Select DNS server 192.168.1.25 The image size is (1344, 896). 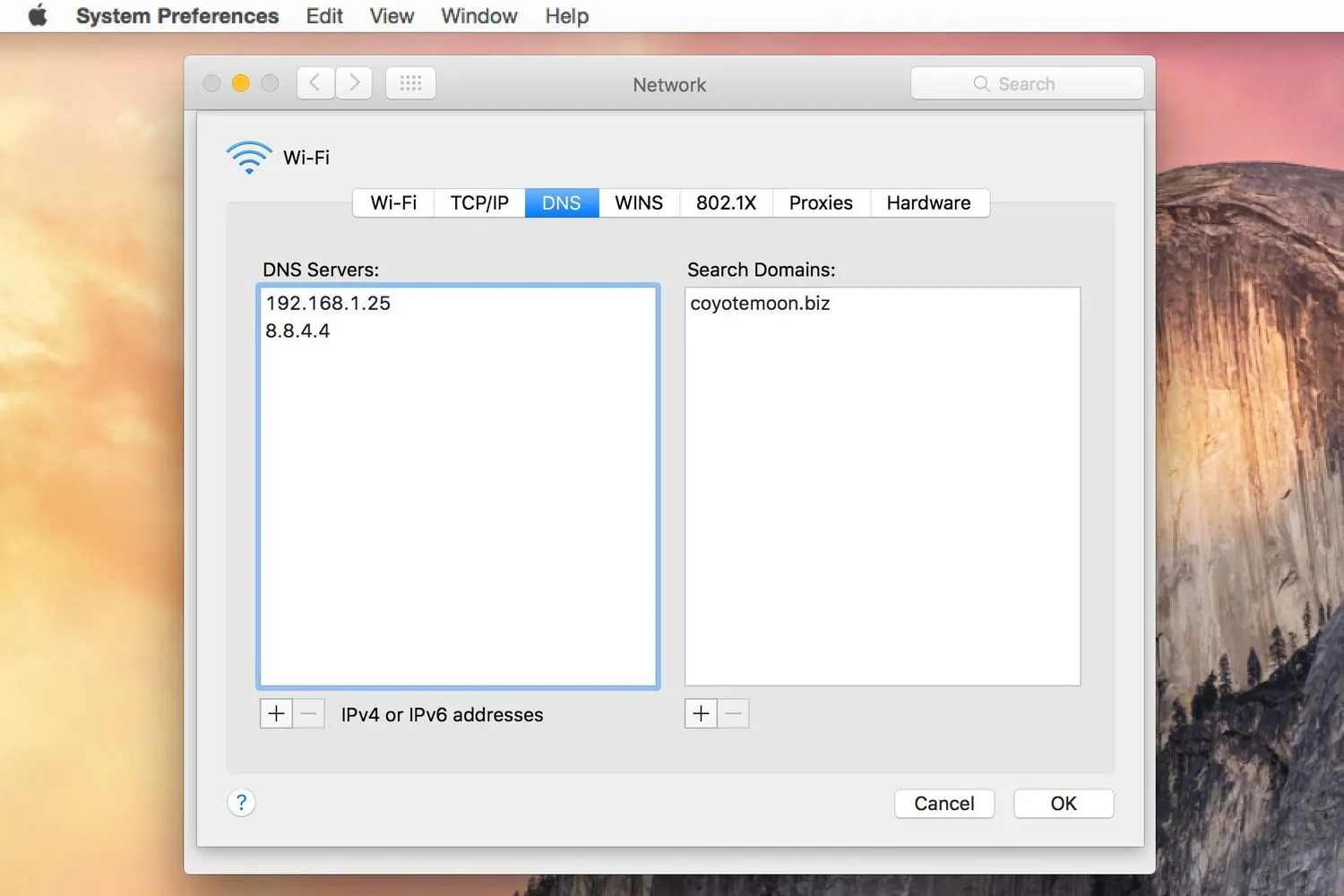(x=458, y=303)
